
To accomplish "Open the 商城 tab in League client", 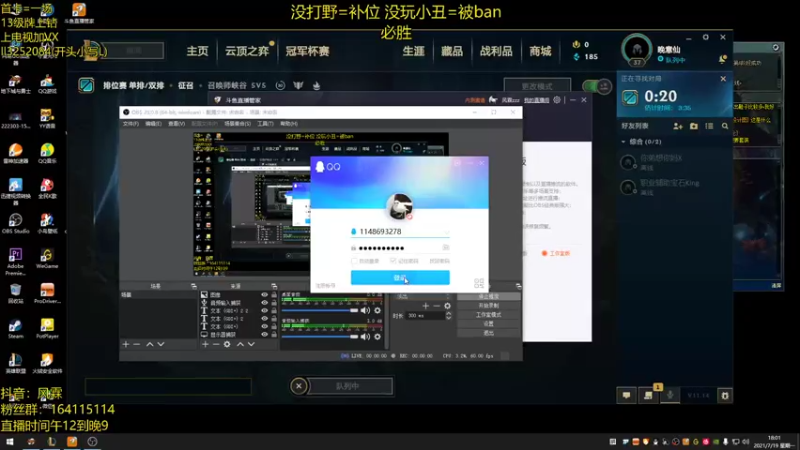I will pos(540,51).
